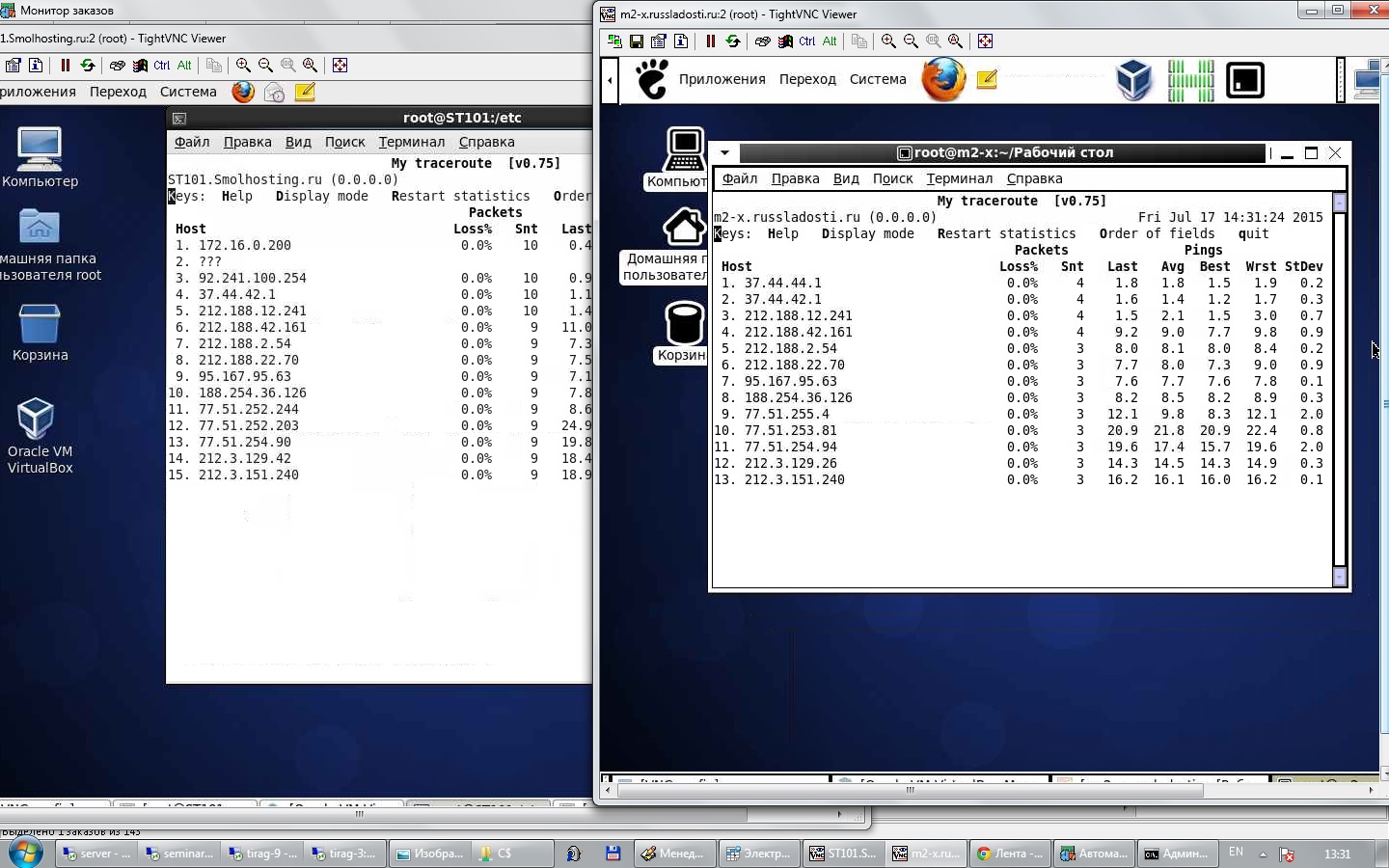This screenshot has height=868, width=1389.
Task: Click New connection icon in m2-x VNC toolbar
Action: [614, 41]
